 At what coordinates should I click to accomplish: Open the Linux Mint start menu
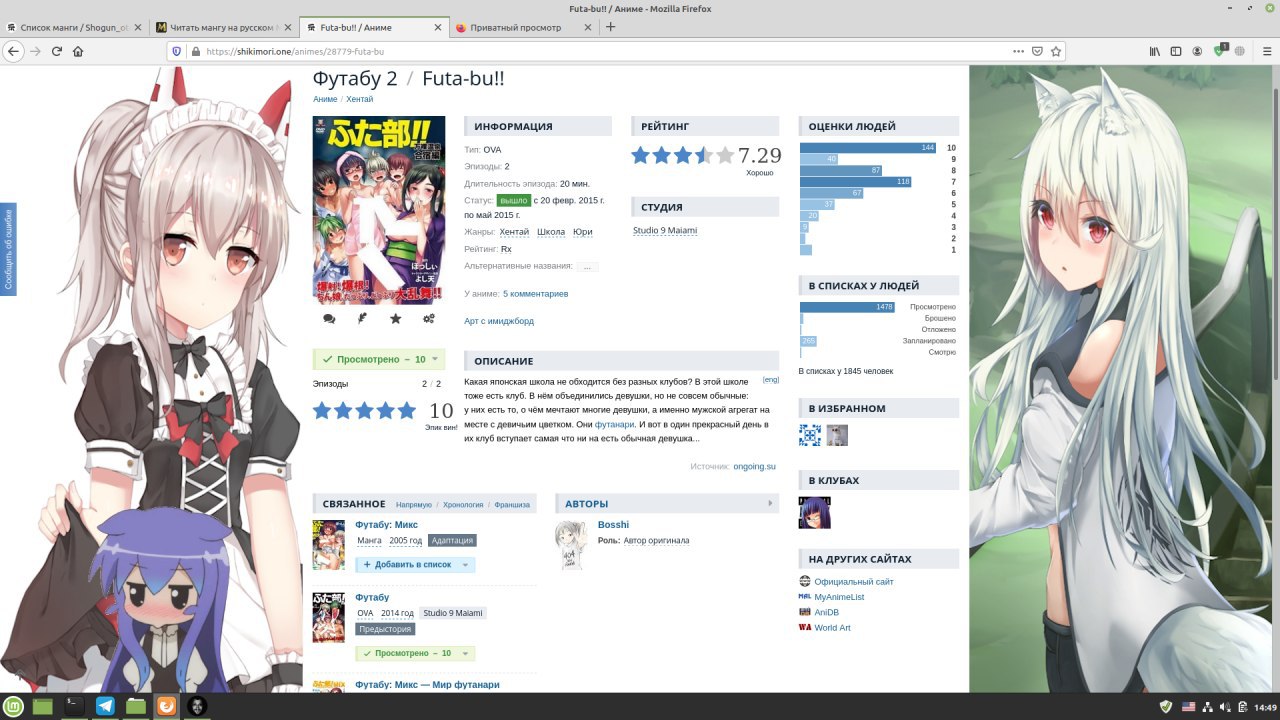(x=15, y=706)
